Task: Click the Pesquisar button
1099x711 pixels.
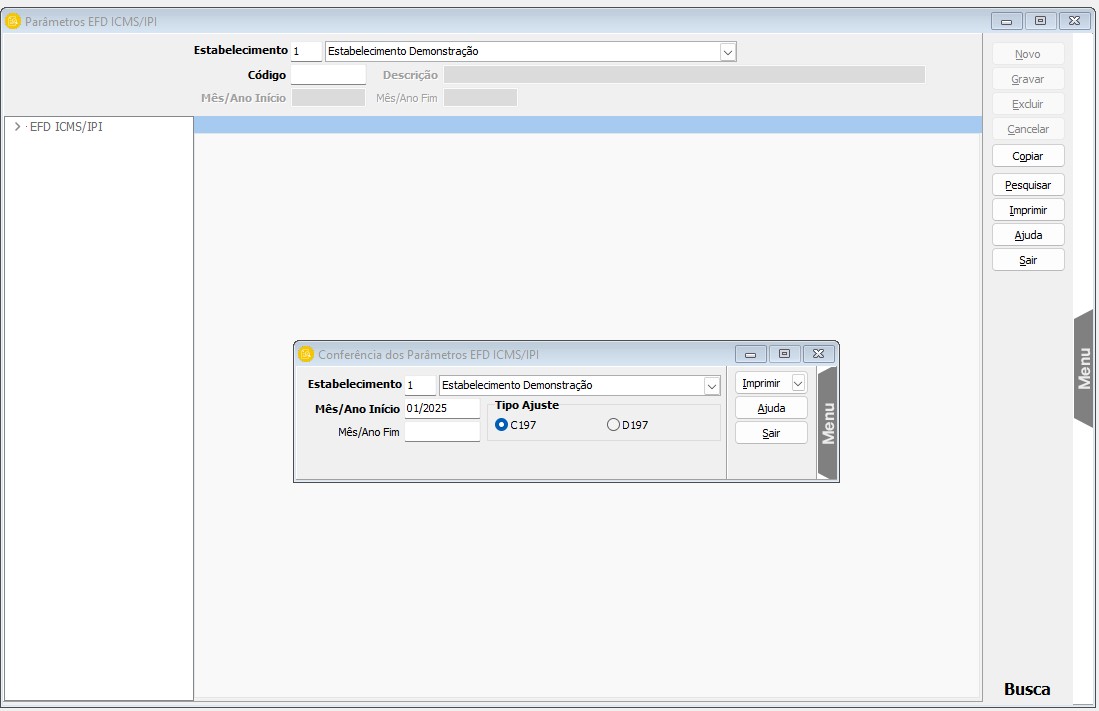Action: coord(1027,185)
